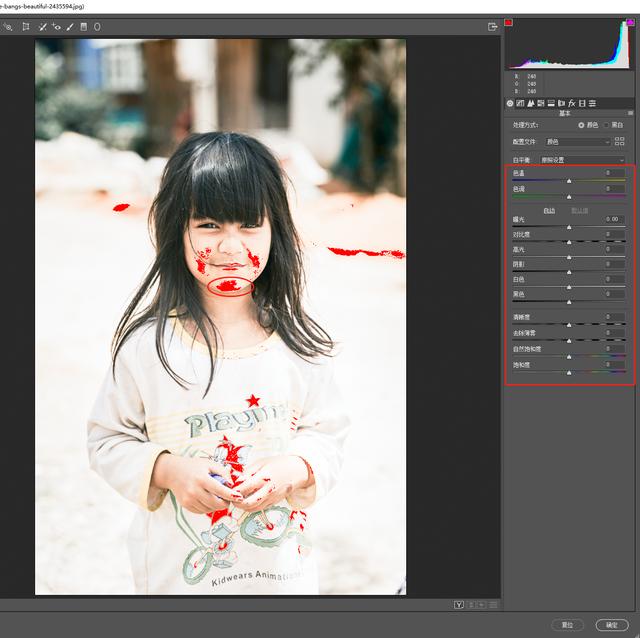Image resolution: width=640 pixels, height=638 pixels.
Task: Click the open in full screen export icon
Action: click(x=493, y=27)
